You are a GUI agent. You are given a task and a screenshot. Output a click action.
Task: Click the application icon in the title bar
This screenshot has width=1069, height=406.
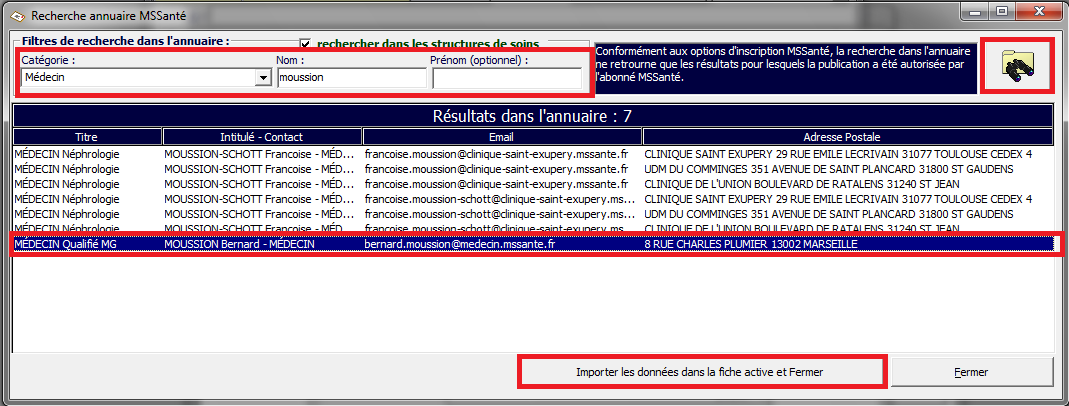(x=18, y=14)
